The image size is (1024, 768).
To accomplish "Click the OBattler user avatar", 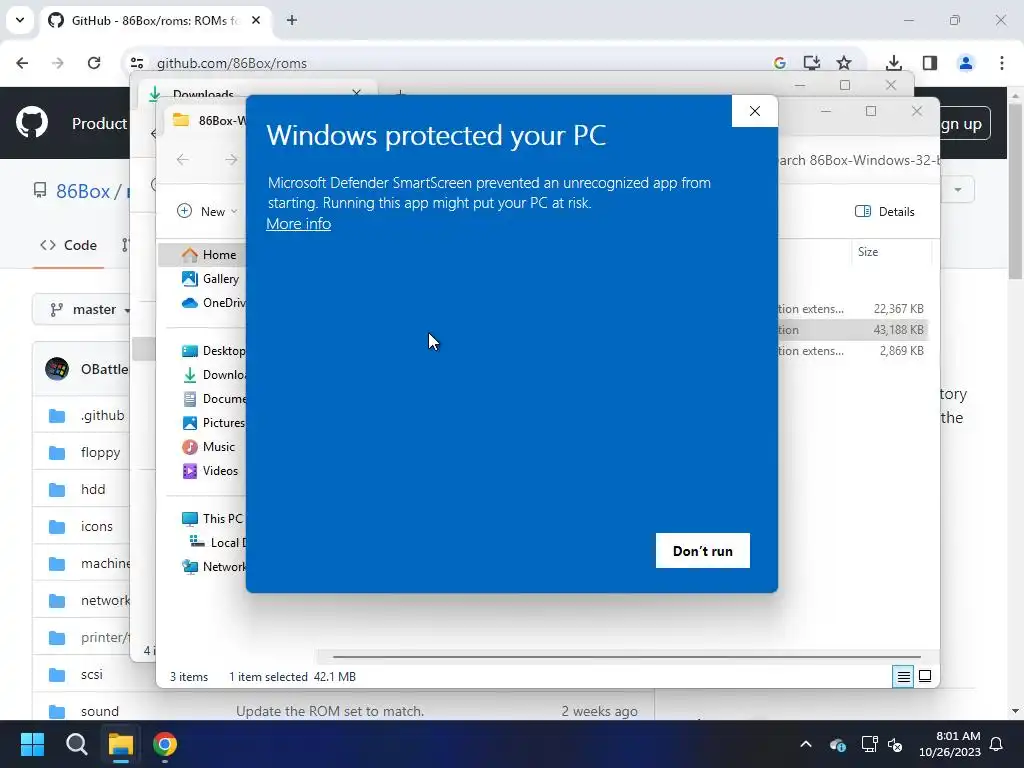I will [x=57, y=369].
